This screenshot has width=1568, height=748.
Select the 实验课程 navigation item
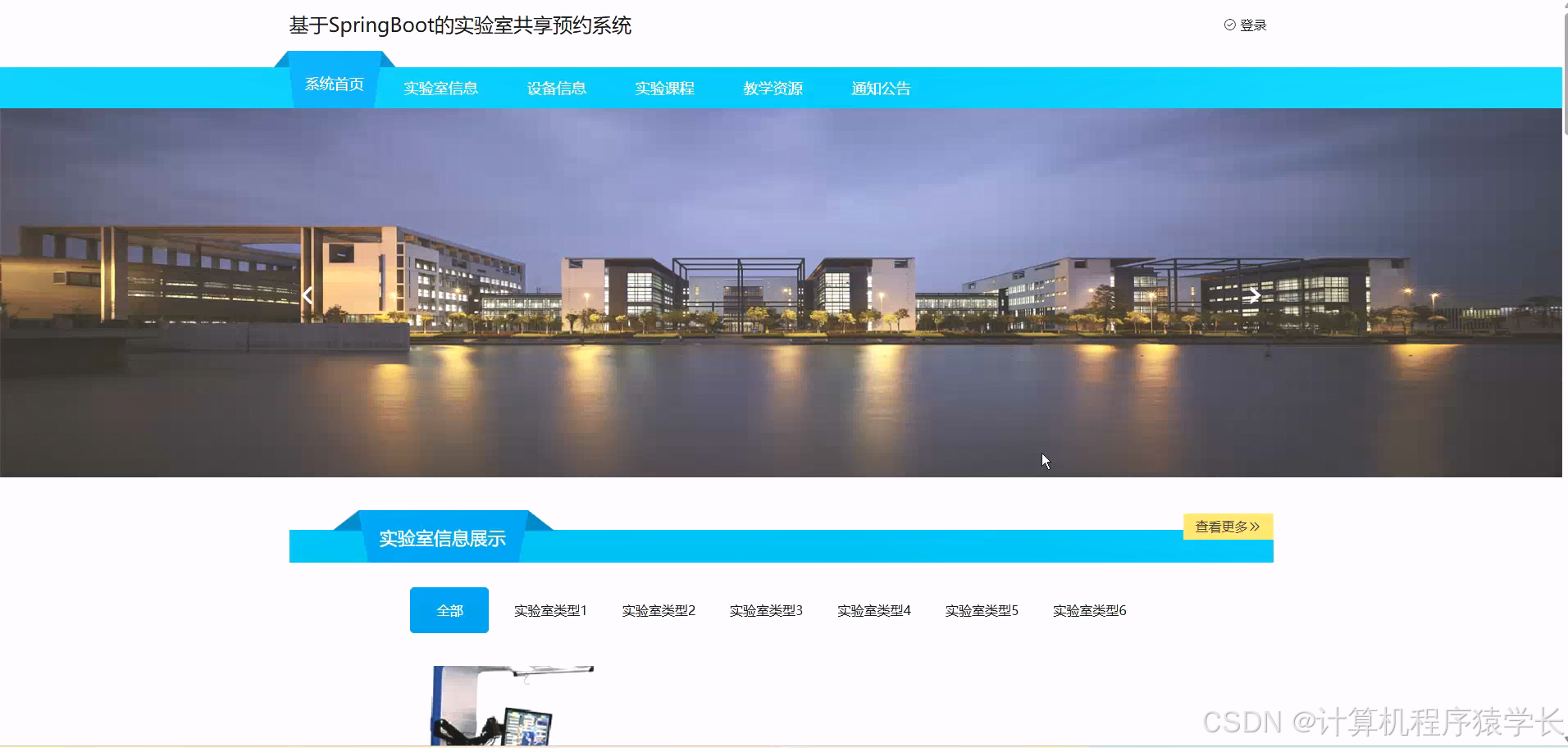pyautogui.click(x=665, y=88)
